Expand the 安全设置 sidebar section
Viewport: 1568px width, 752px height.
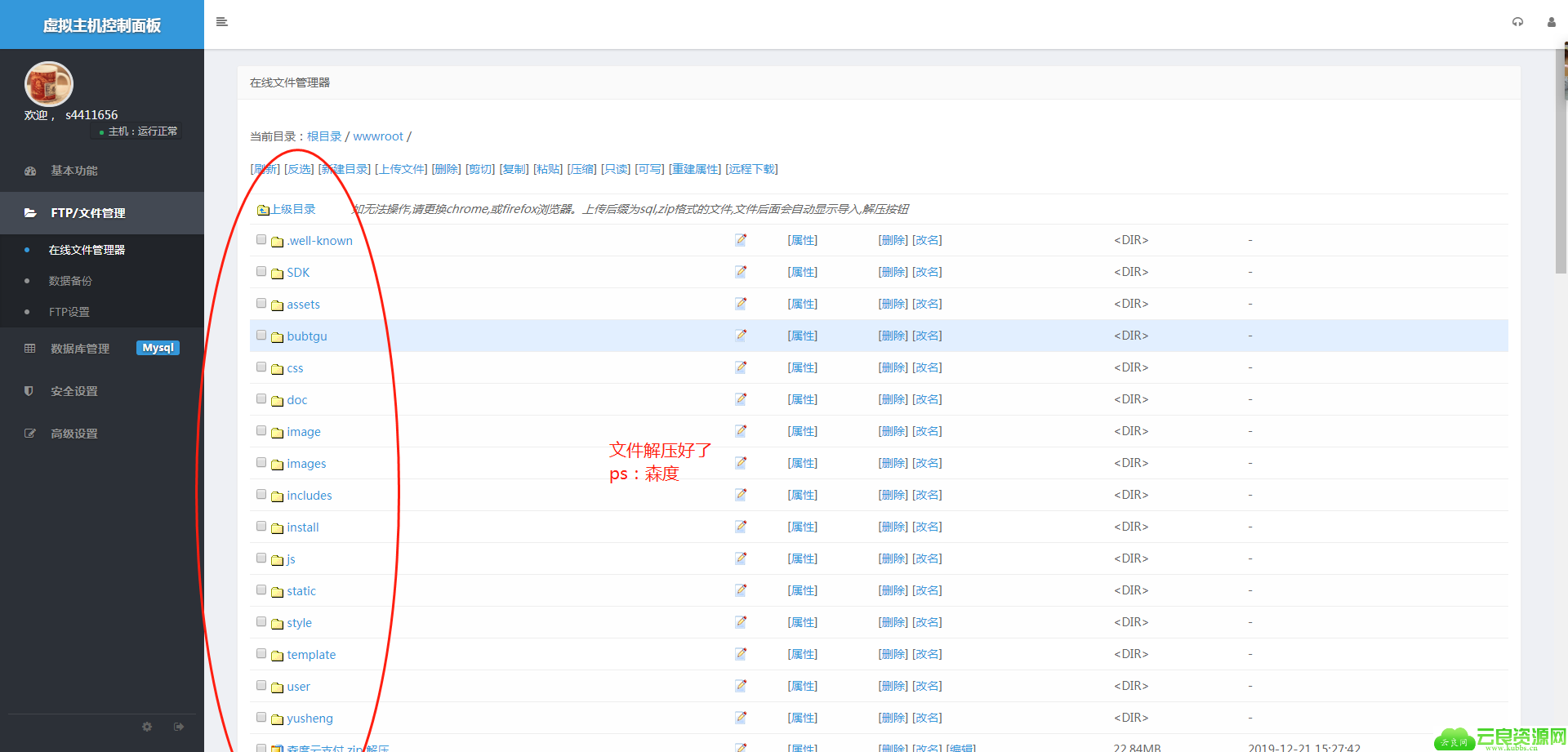[102, 391]
